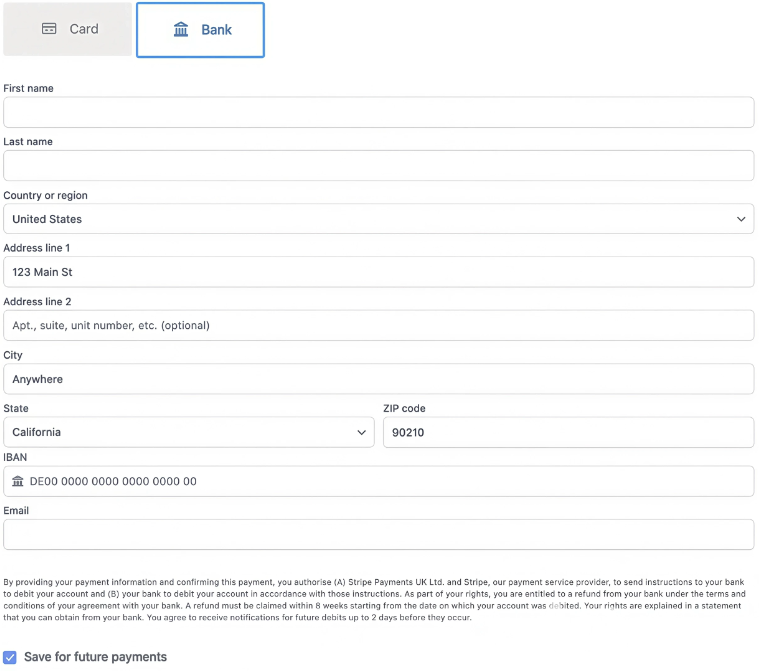Select the Card payment tab
Image resolution: width=759 pixels, height=671 pixels.
pyautogui.click(x=67, y=29)
